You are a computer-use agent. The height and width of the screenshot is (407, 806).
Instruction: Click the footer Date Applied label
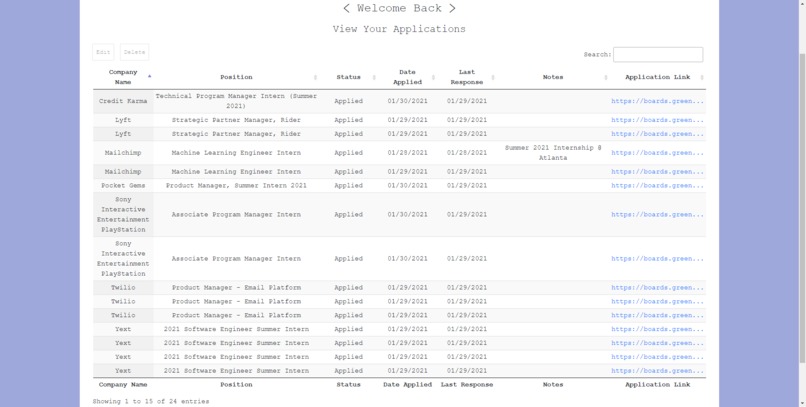point(408,384)
